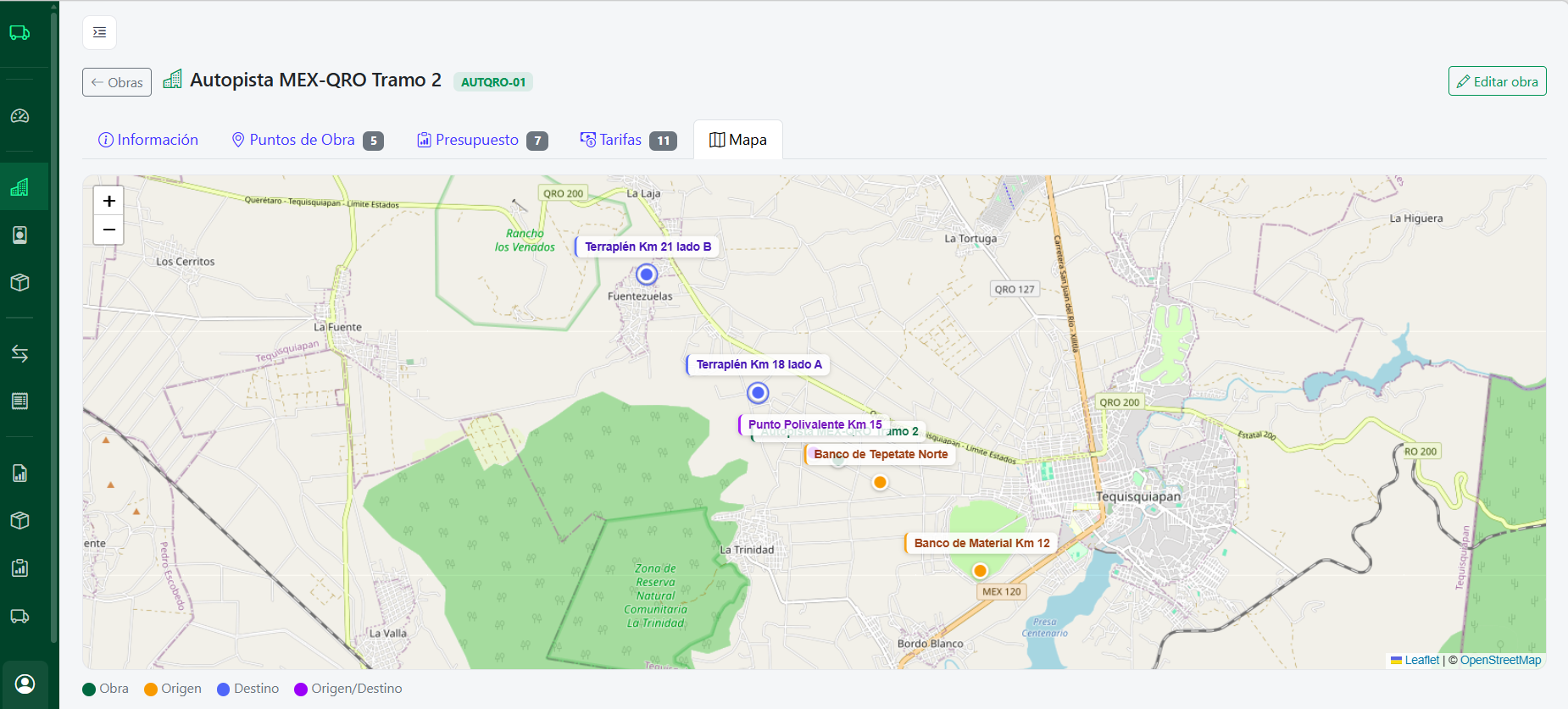Viewport: 1568px width, 709px height.
Task: Go back using the Obras button
Action: pos(117,82)
